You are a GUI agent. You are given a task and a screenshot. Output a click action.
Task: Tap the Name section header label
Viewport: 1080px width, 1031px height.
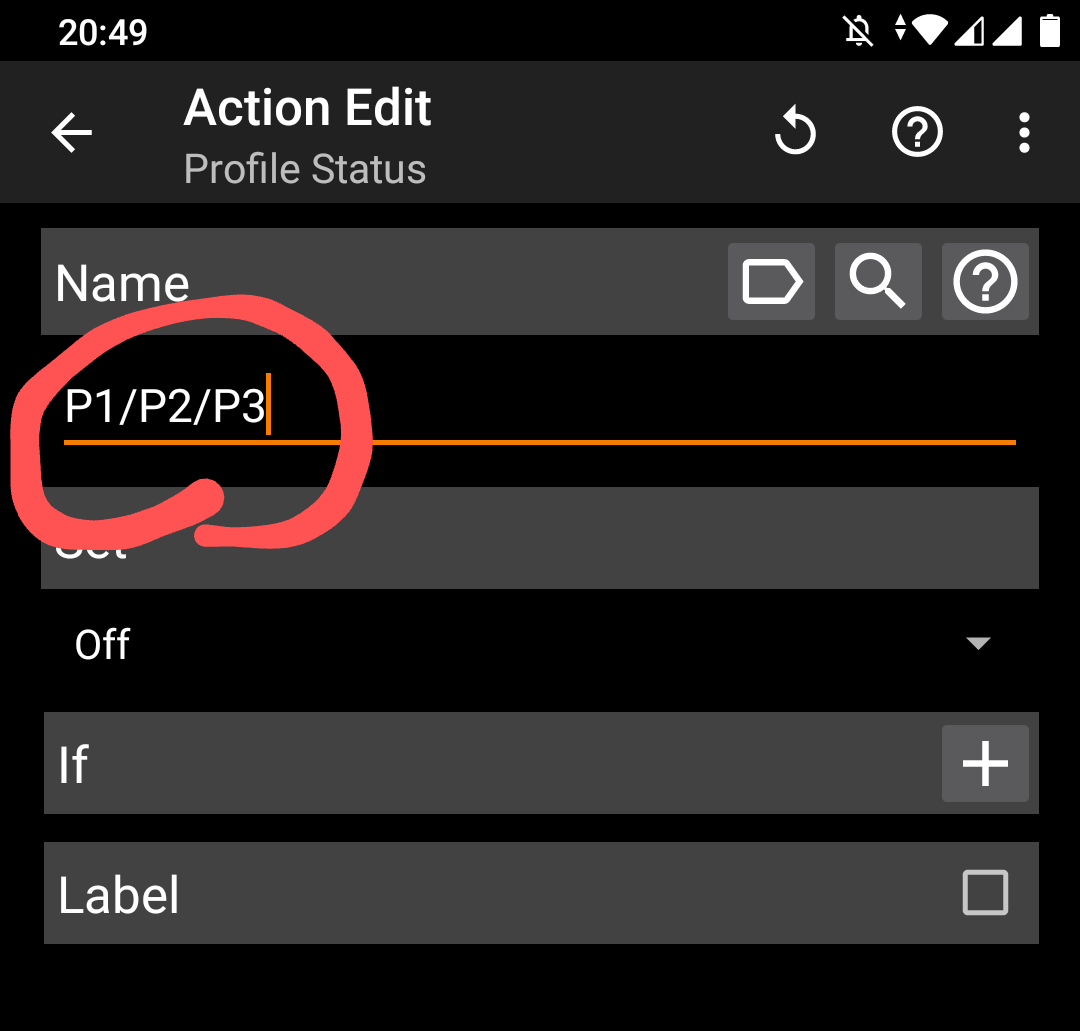(x=122, y=284)
